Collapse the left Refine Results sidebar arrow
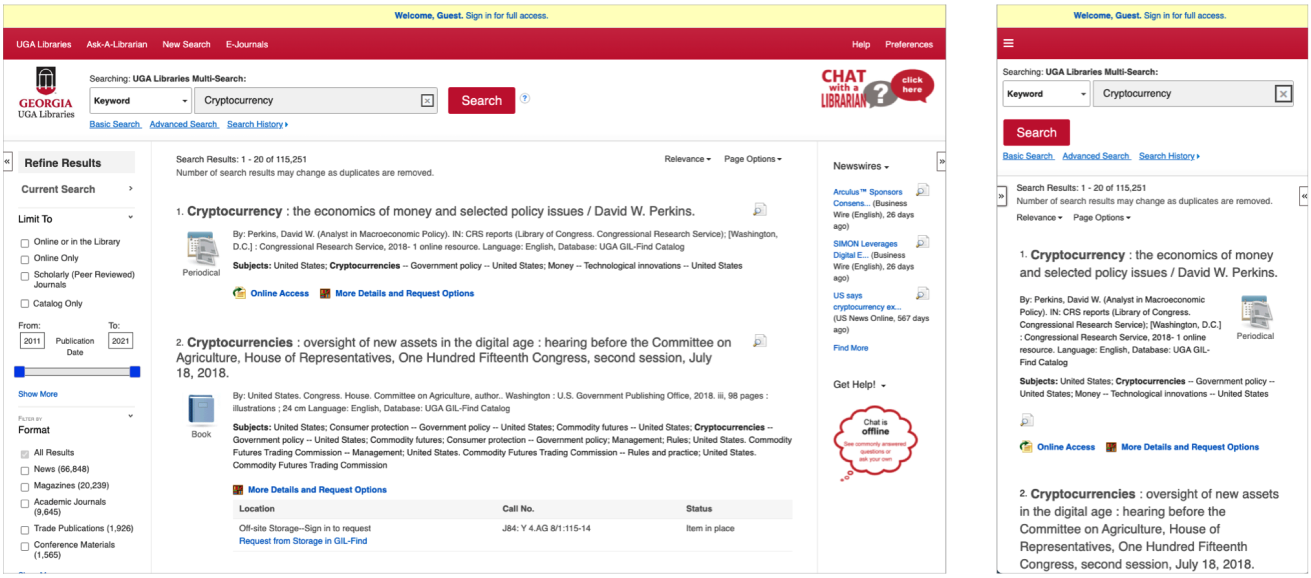This screenshot has width=1311, height=578. click(8, 162)
